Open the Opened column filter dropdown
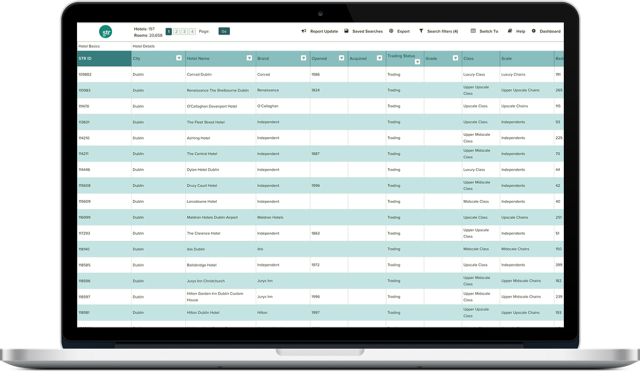The image size is (640, 372). [x=341, y=58]
